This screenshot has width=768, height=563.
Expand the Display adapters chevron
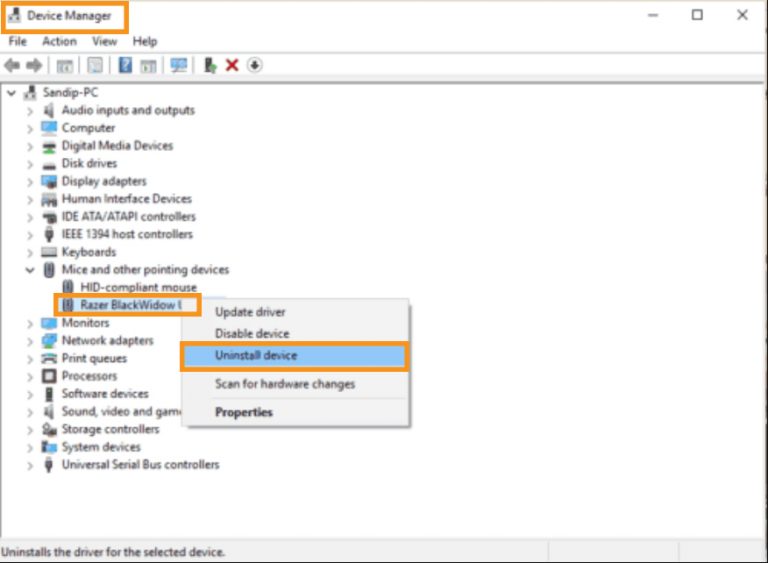pos(30,182)
